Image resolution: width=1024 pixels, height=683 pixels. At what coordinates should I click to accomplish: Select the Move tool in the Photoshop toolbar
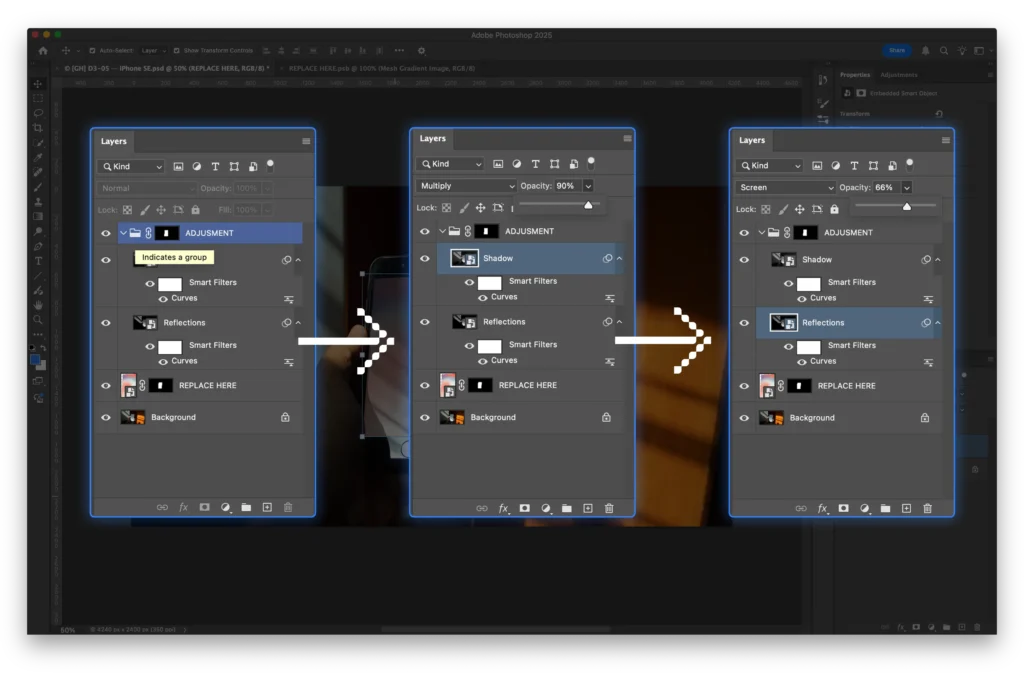(38, 84)
